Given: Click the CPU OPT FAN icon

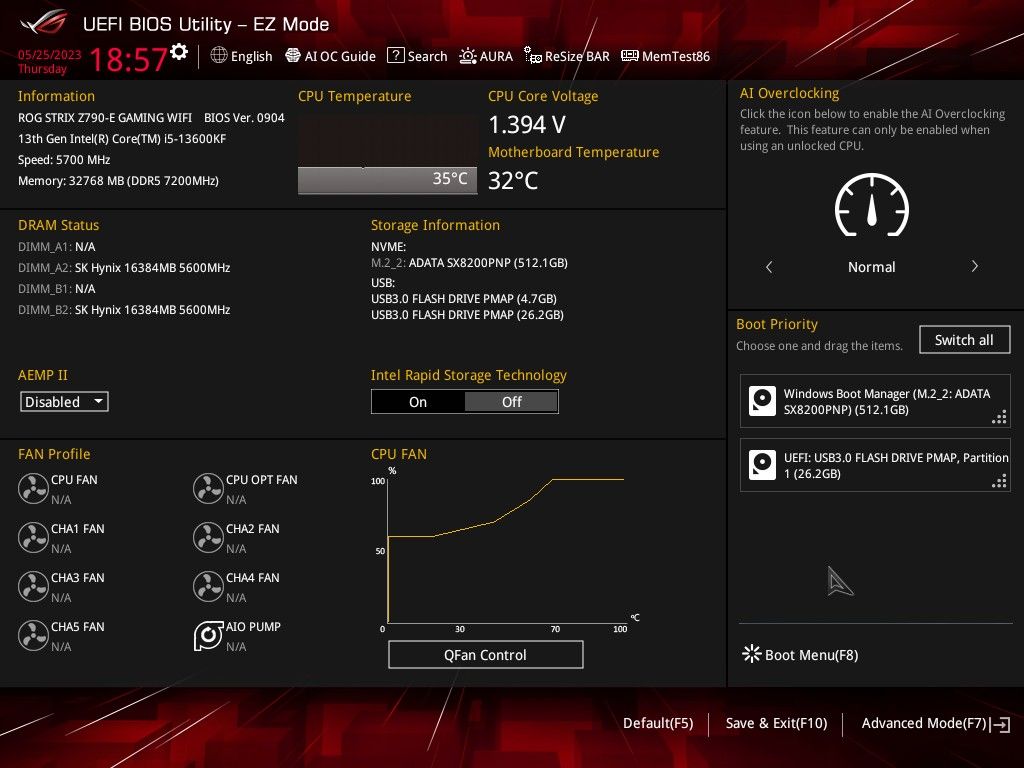Looking at the screenshot, I should click(x=208, y=488).
